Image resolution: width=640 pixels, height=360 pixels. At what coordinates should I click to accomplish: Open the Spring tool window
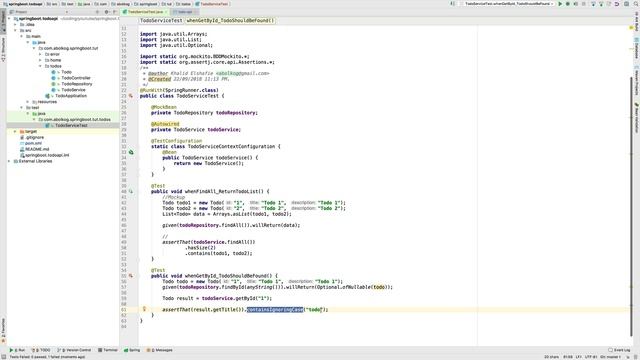click(132, 350)
